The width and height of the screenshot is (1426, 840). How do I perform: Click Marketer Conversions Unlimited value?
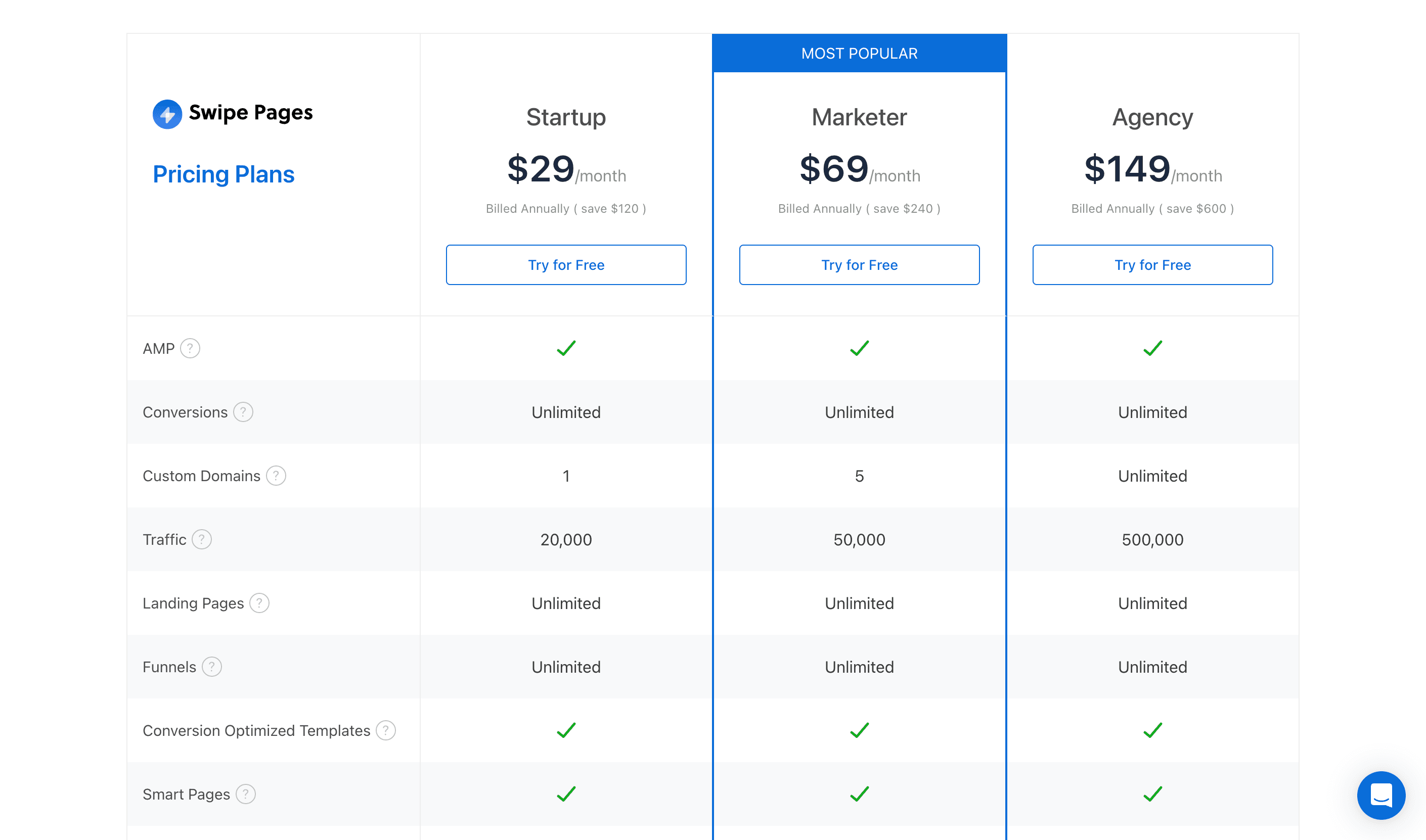point(859,412)
